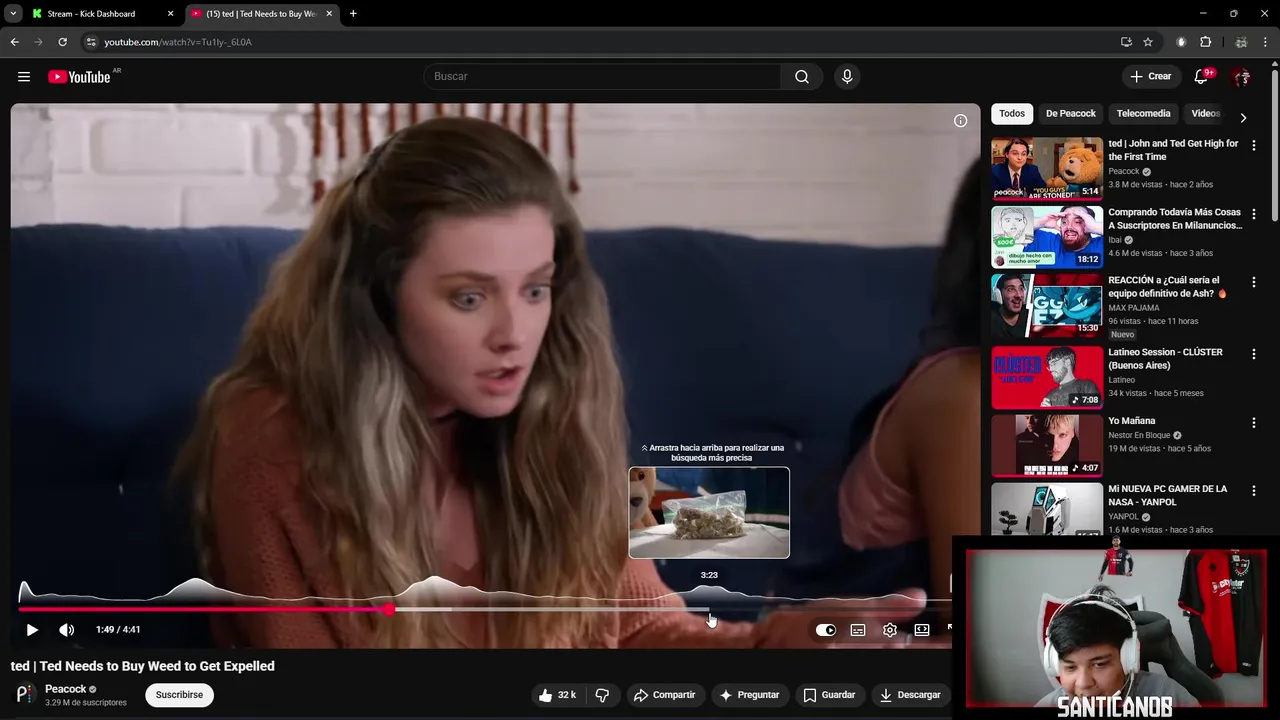Focus the Buscar search field

click(x=602, y=77)
